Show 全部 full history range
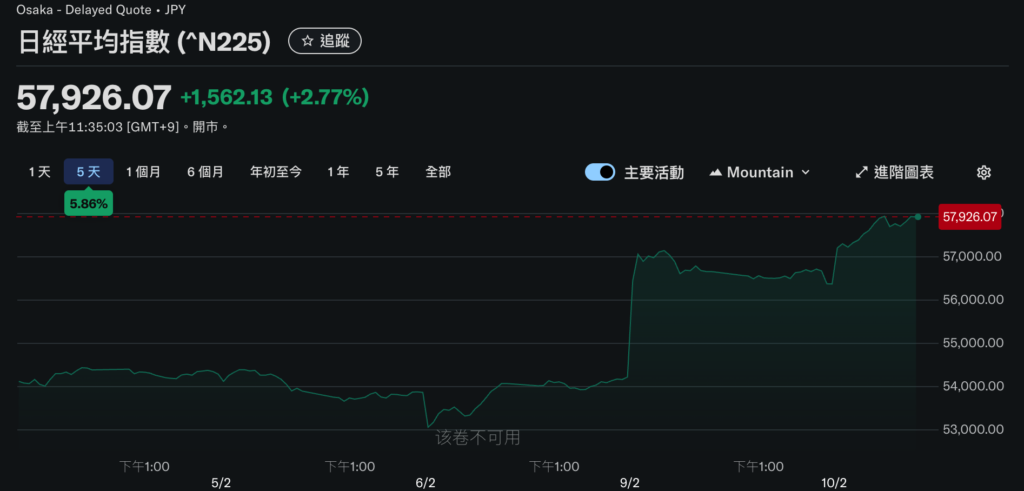 (x=438, y=172)
